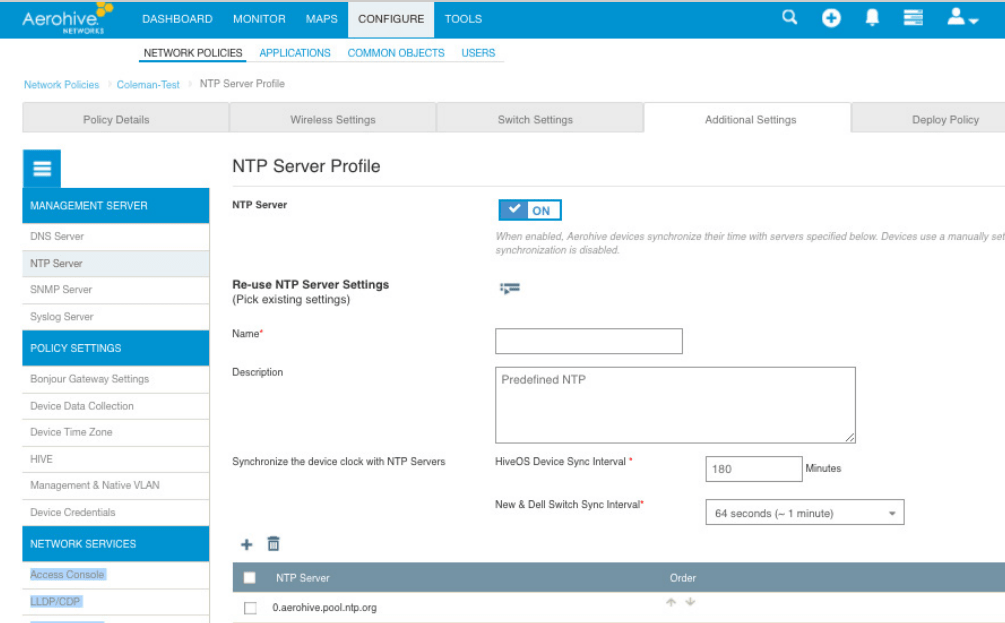Select NTP Server in sidebar

[116, 263]
